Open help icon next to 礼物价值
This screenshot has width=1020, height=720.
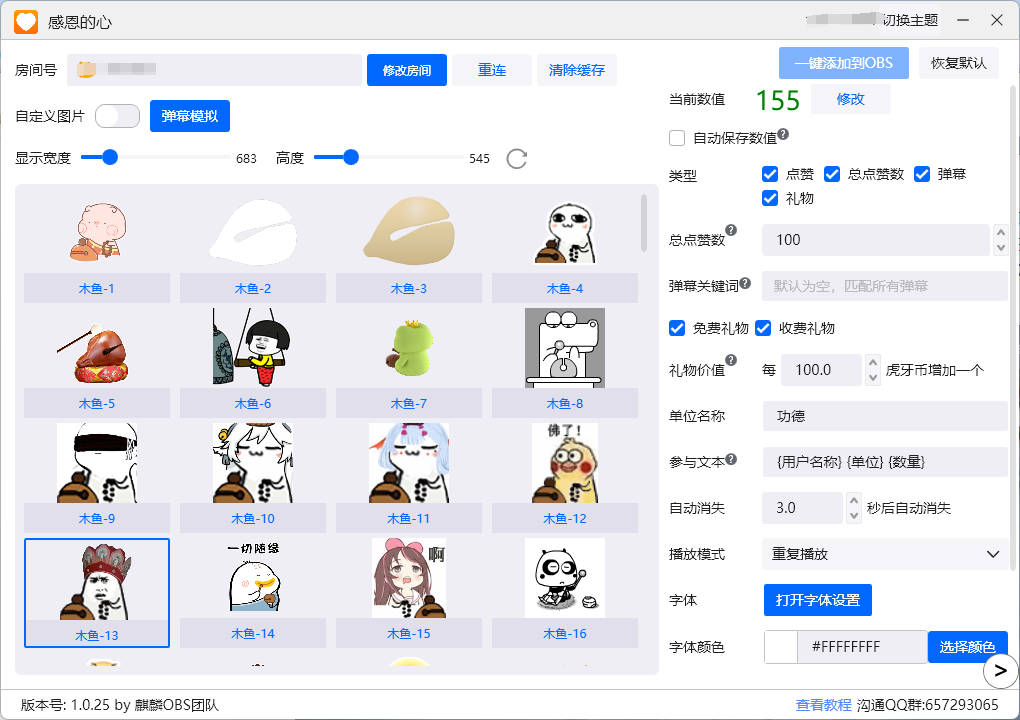click(x=731, y=360)
